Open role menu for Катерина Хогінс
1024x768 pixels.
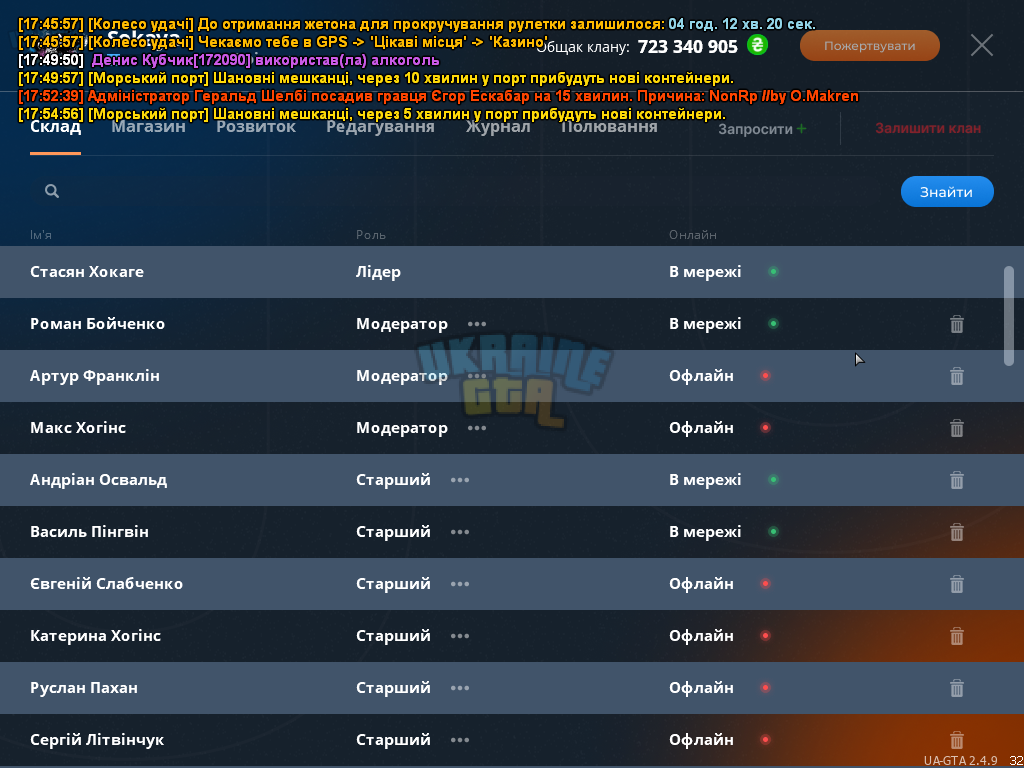click(x=460, y=636)
